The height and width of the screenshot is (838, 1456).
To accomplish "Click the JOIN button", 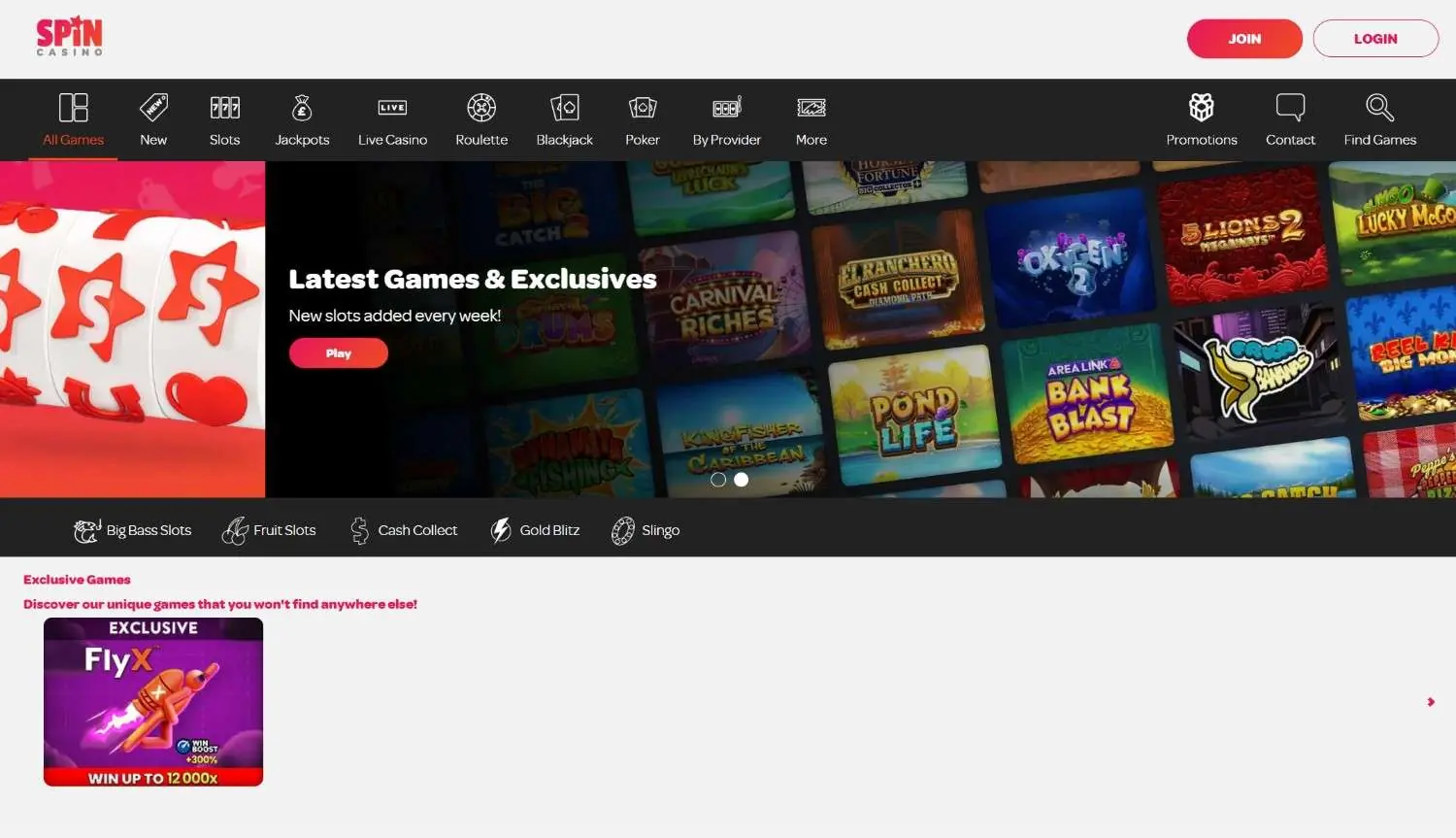I will [x=1244, y=39].
